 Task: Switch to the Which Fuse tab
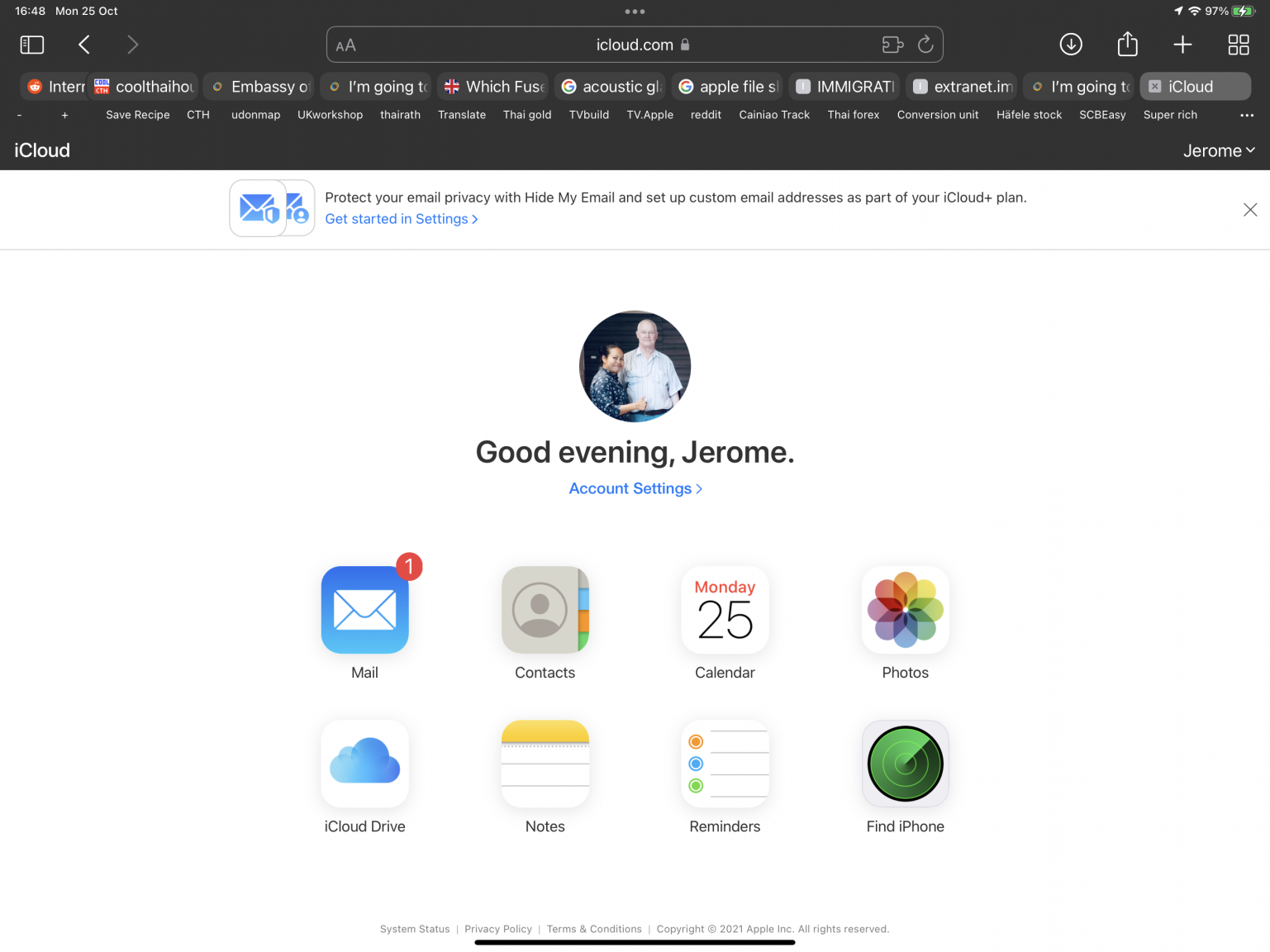[x=493, y=86]
